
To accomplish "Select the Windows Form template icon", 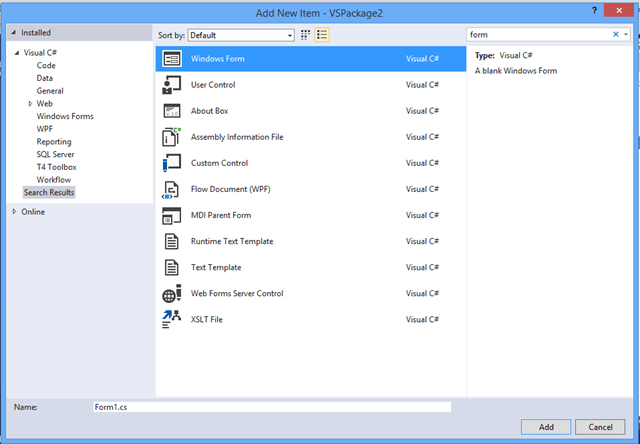I will click(x=172, y=59).
